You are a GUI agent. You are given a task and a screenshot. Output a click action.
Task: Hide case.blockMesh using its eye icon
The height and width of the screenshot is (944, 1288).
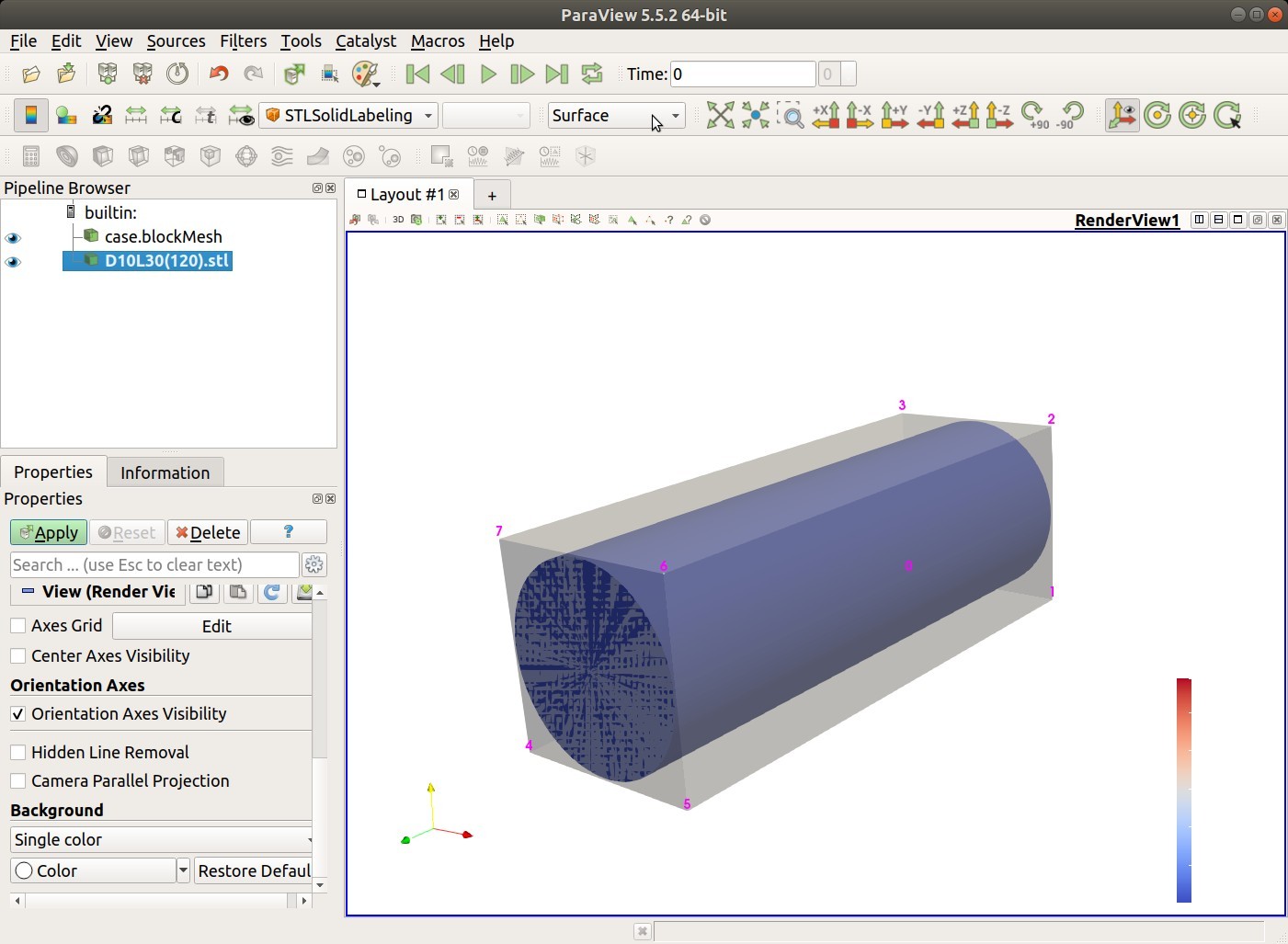coord(13,238)
